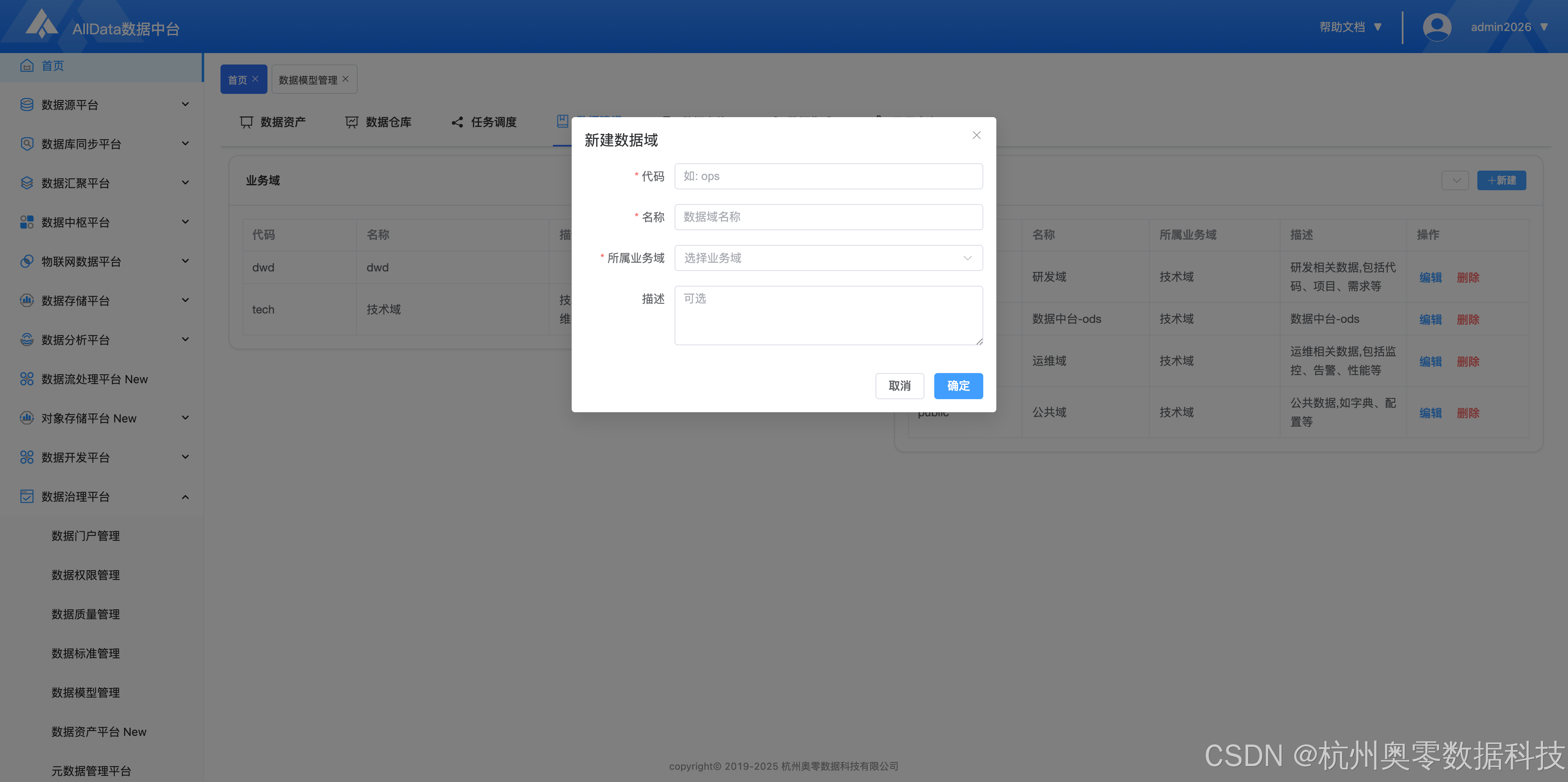1568x782 pixels.
Task: Collapse the 数据治理平台 menu chevron
Action: (186, 497)
